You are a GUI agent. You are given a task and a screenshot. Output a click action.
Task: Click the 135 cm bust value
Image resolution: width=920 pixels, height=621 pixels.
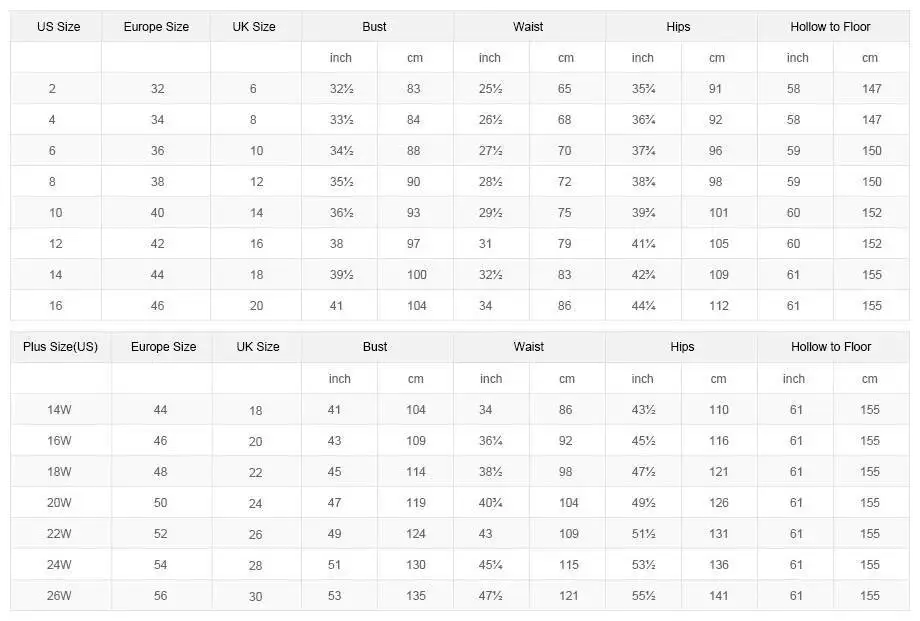point(416,596)
